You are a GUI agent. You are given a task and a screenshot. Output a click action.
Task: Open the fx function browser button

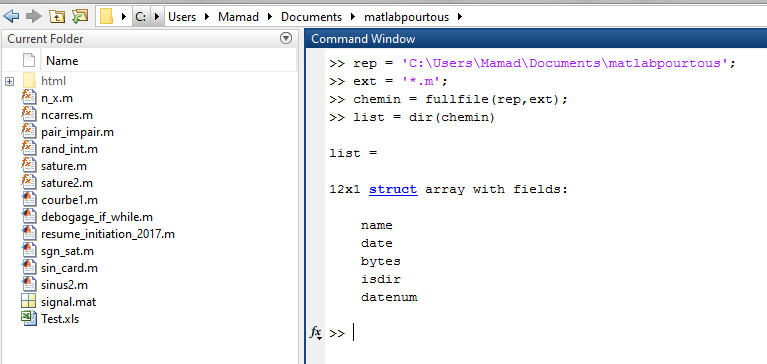pyautogui.click(x=316, y=333)
